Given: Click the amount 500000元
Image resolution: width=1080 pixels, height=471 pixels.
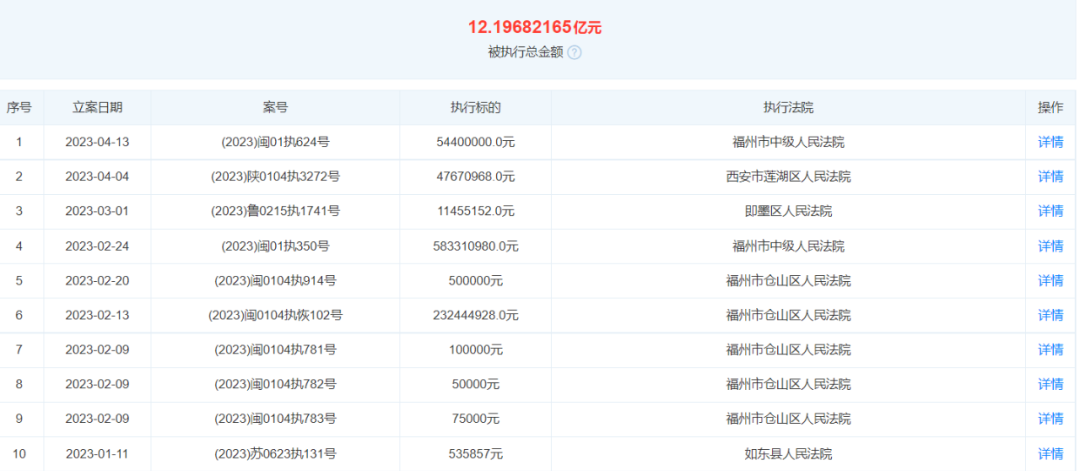Looking at the screenshot, I should point(475,281).
